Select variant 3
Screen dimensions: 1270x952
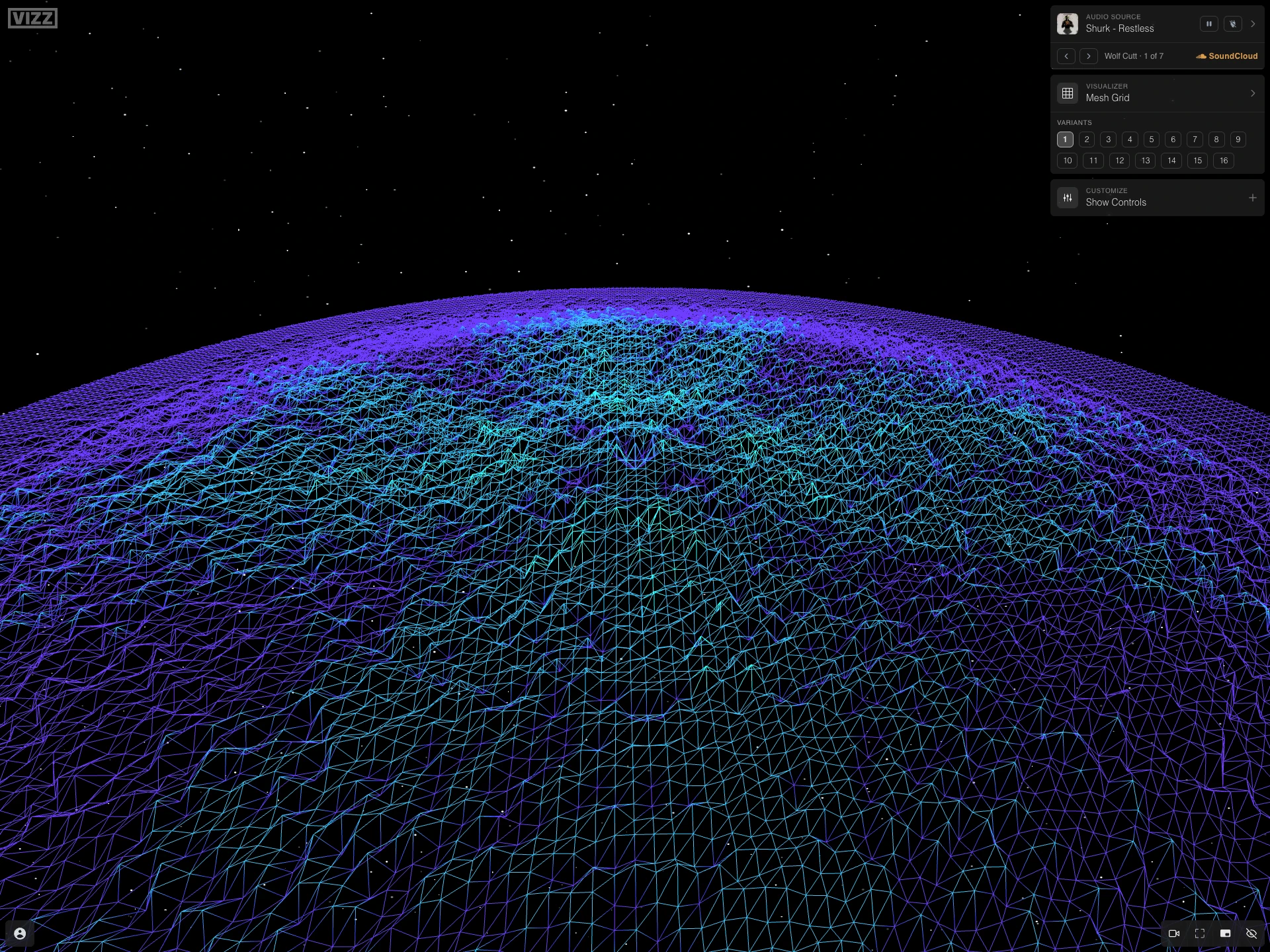coord(1109,139)
